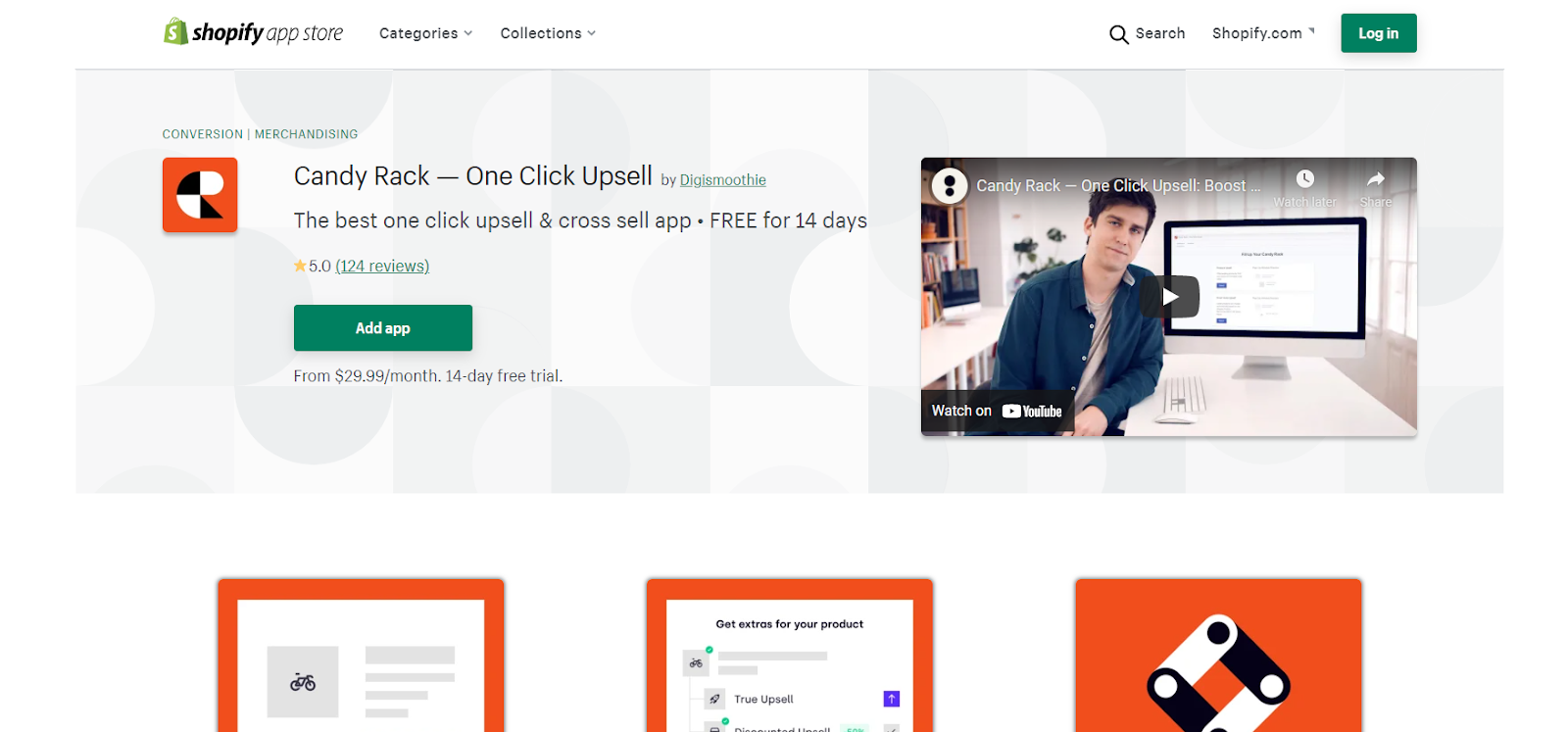The image size is (1568, 732).
Task: Open the Get extras for your product screenshot
Action: point(789,656)
